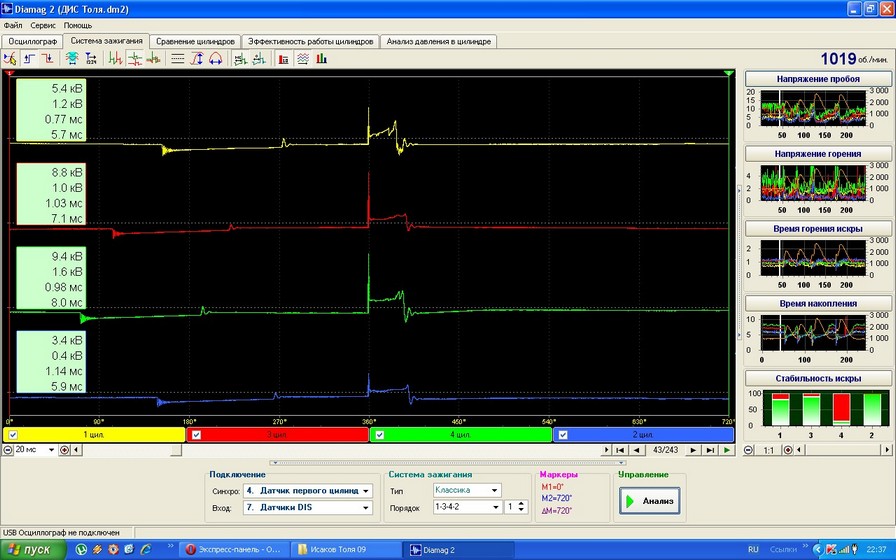Image resolution: width=896 pixels, height=560 pixels.
Task: Switch to Эффективность работы цилиндров tab
Action: tap(311, 42)
